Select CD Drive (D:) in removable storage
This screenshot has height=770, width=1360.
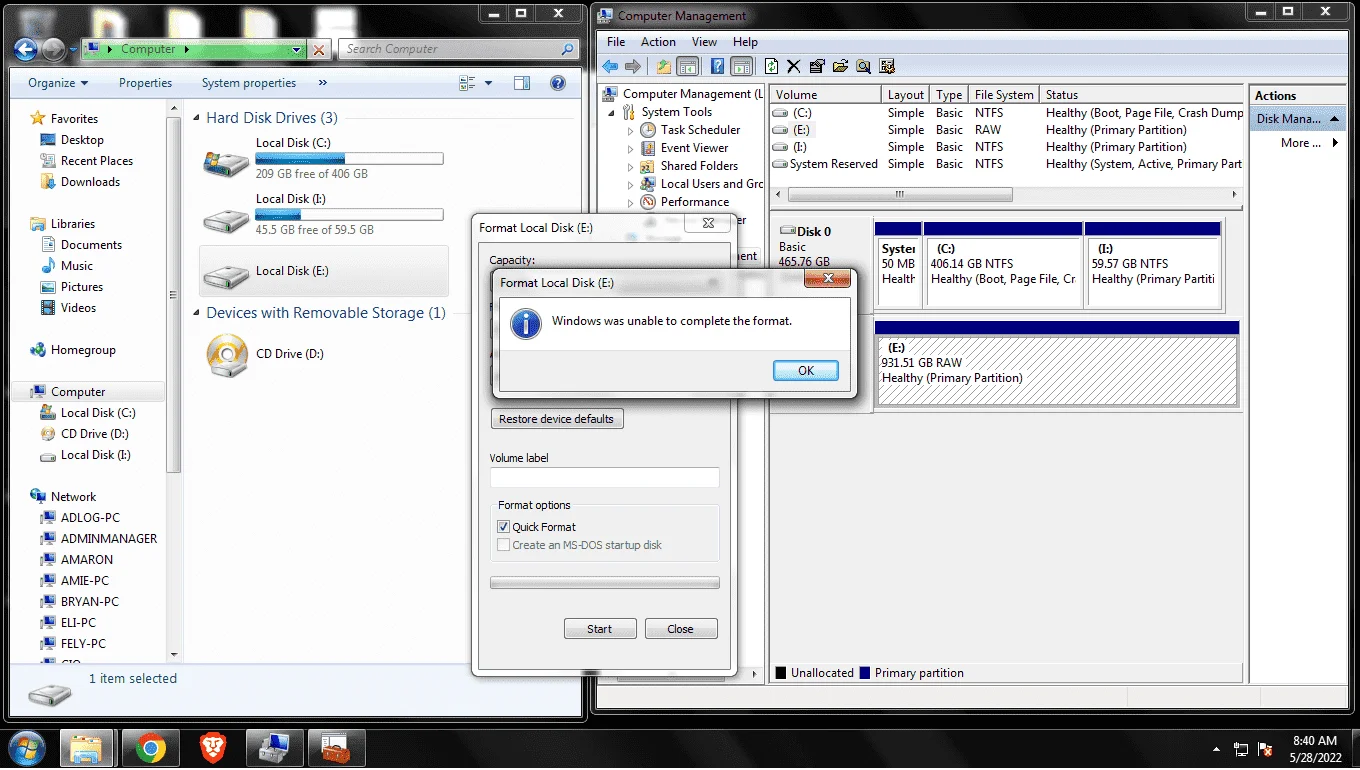[323, 354]
